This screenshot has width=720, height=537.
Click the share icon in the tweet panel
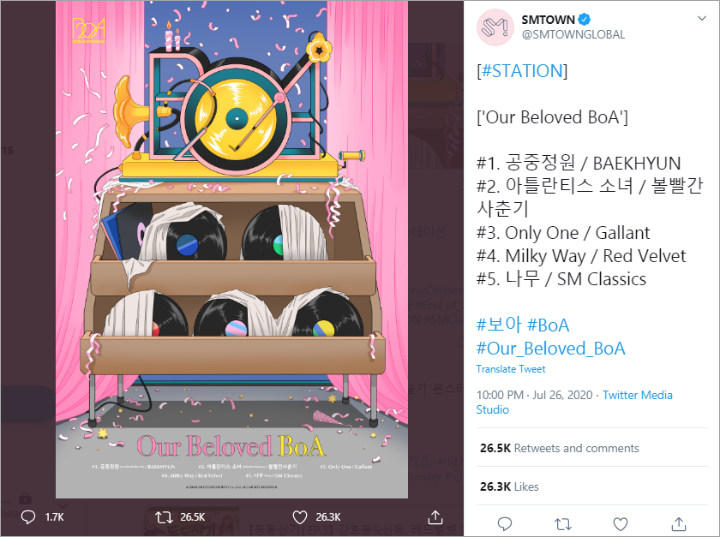pyautogui.click(x=679, y=523)
